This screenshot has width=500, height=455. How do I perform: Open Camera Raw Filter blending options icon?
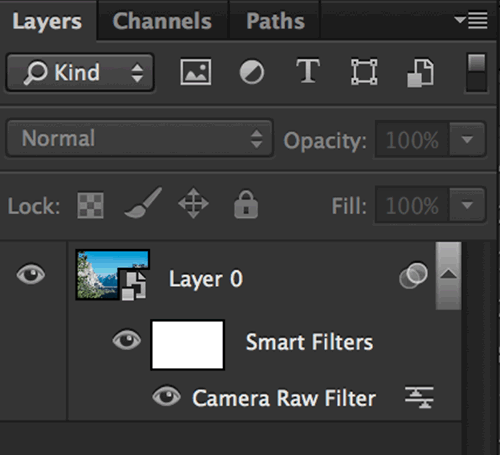tap(419, 397)
